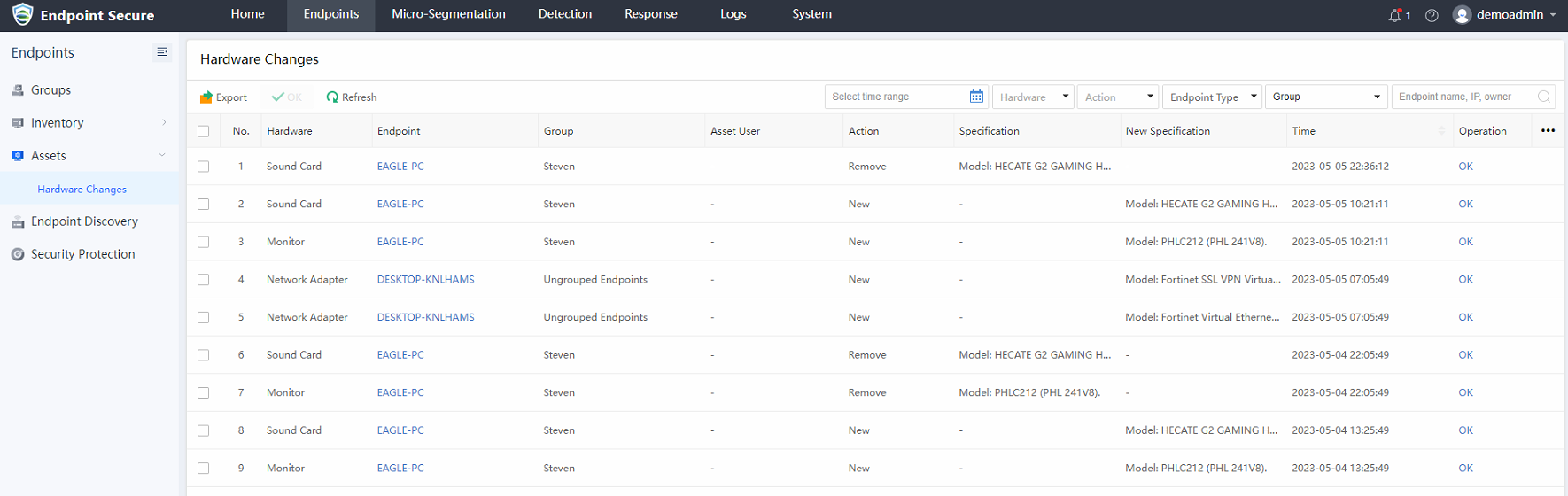Open the Micro-Segmentation tab
The image size is (1568, 496).
[x=448, y=14]
